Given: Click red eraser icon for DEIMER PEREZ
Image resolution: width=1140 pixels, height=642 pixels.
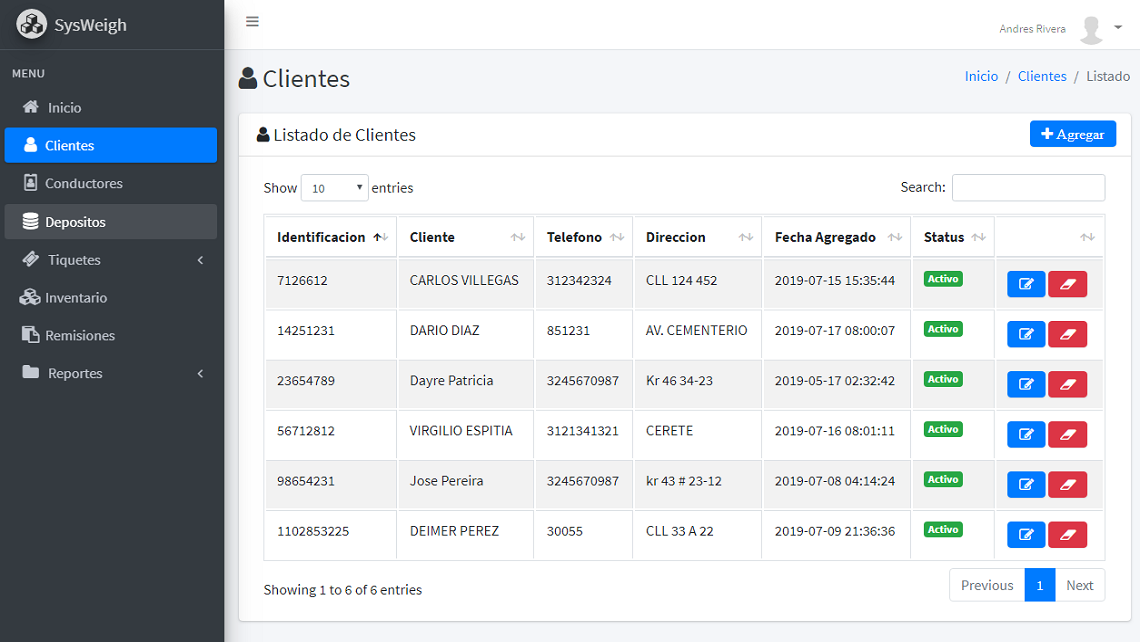Looking at the screenshot, I should coord(1067,534).
